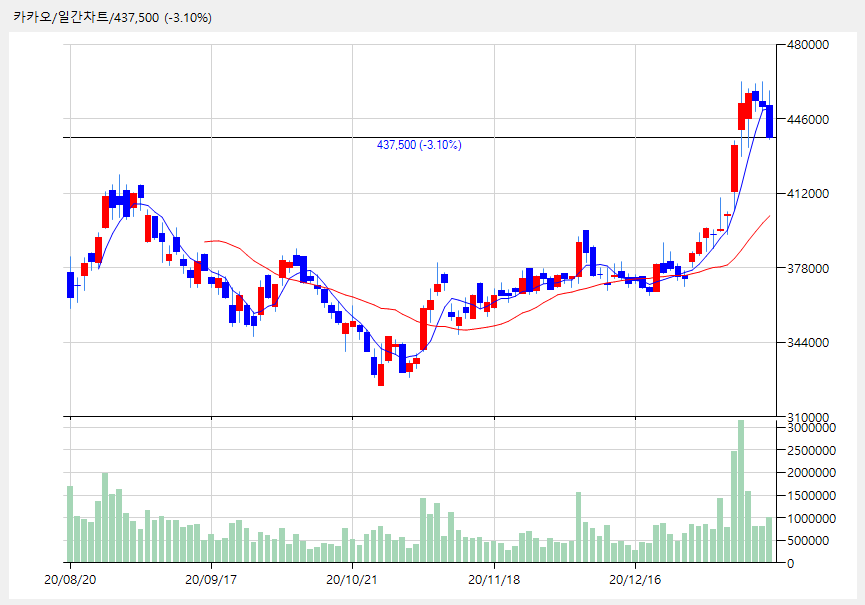
Task: Click the blue '437,500 (-3.10%)' price annotation
Action: [x=419, y=145]
